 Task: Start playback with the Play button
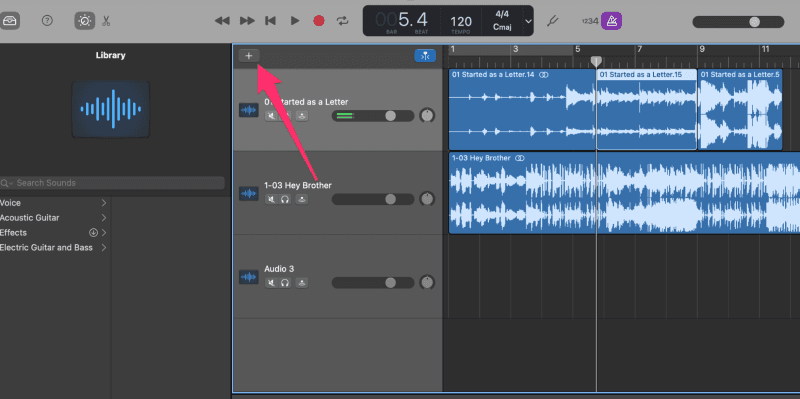pos(295,21)
